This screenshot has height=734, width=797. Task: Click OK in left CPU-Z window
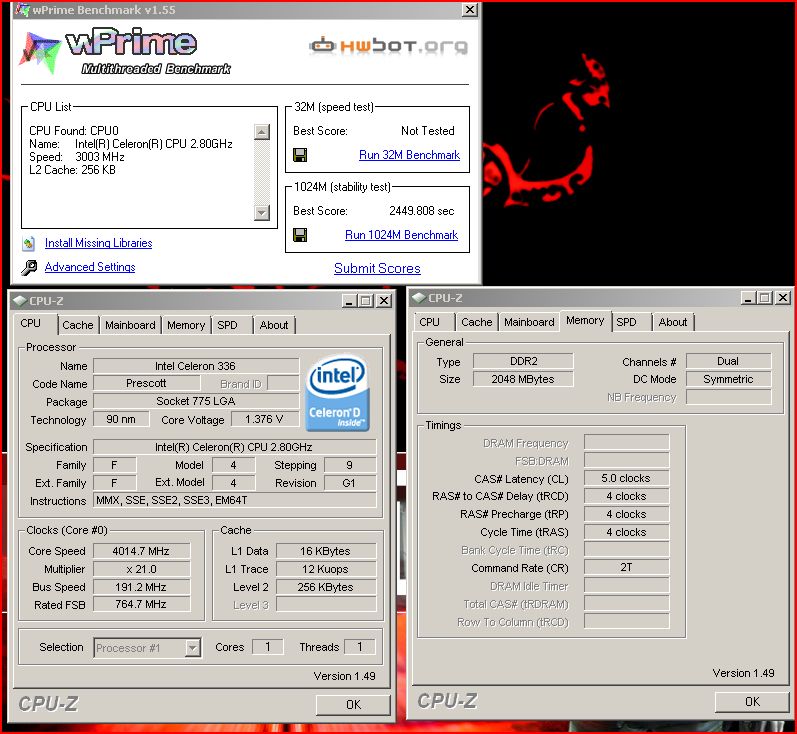[353, 705]
